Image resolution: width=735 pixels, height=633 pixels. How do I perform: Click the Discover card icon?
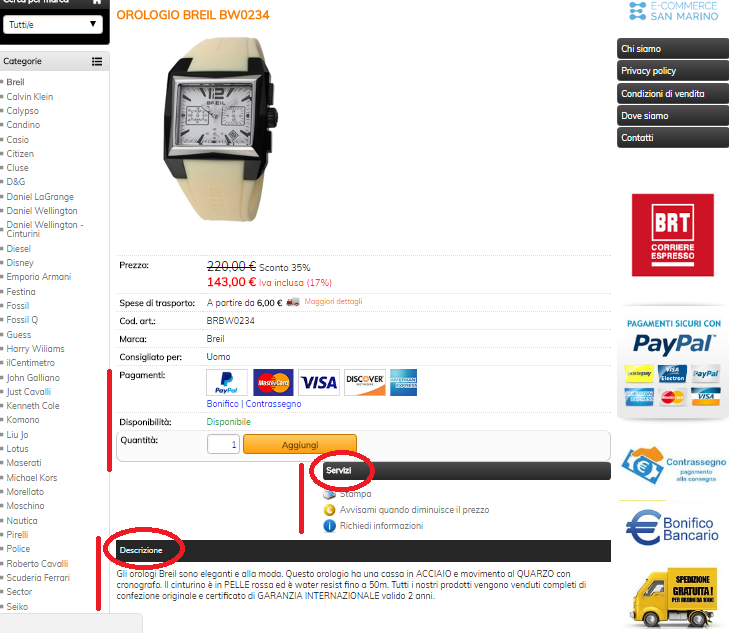[x=365, y=383]
